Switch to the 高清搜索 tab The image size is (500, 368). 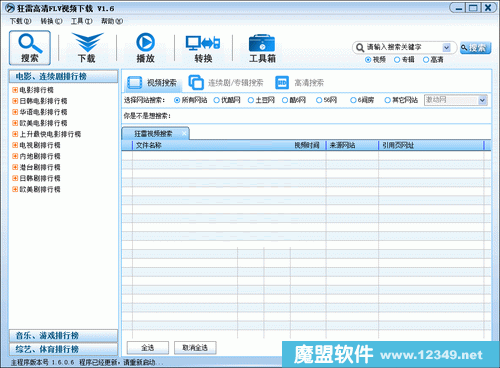point(300,82)
